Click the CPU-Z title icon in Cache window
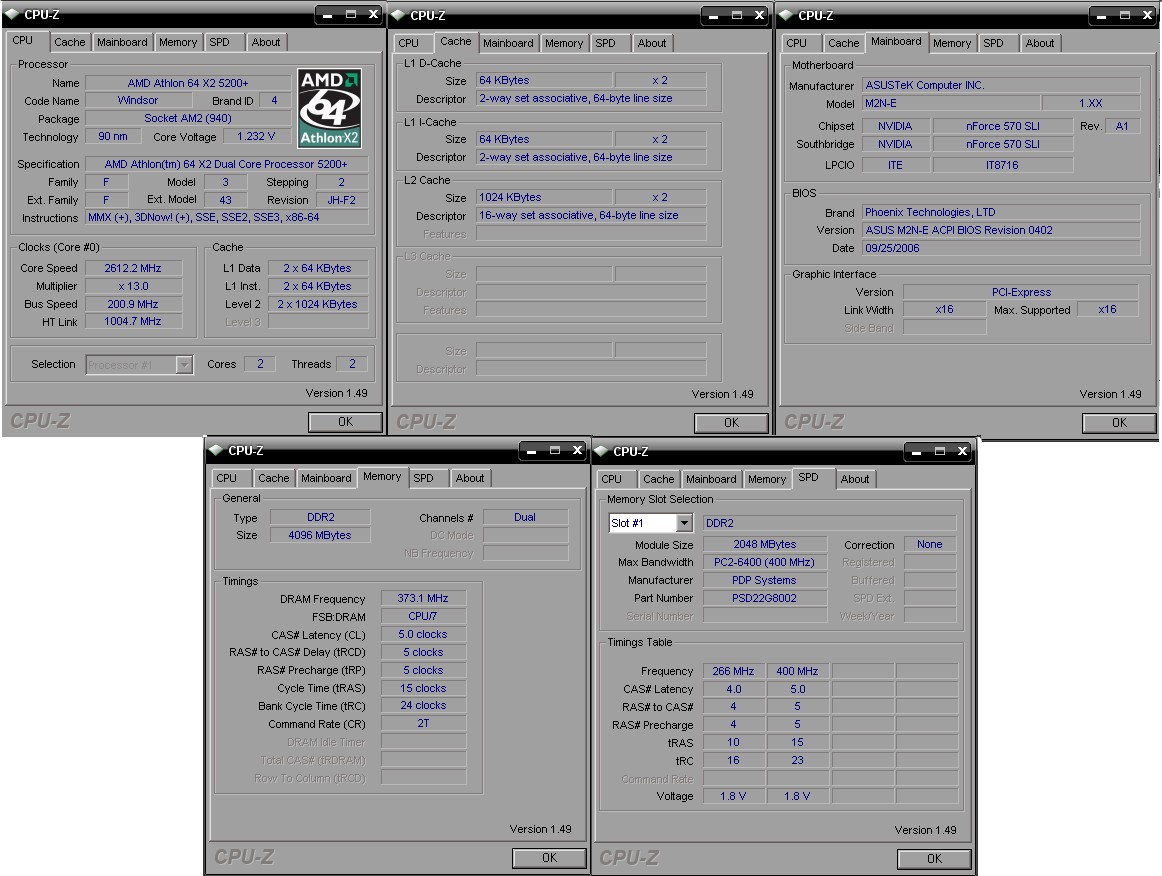Screen dimensions: 1162x876 point(399,15)
